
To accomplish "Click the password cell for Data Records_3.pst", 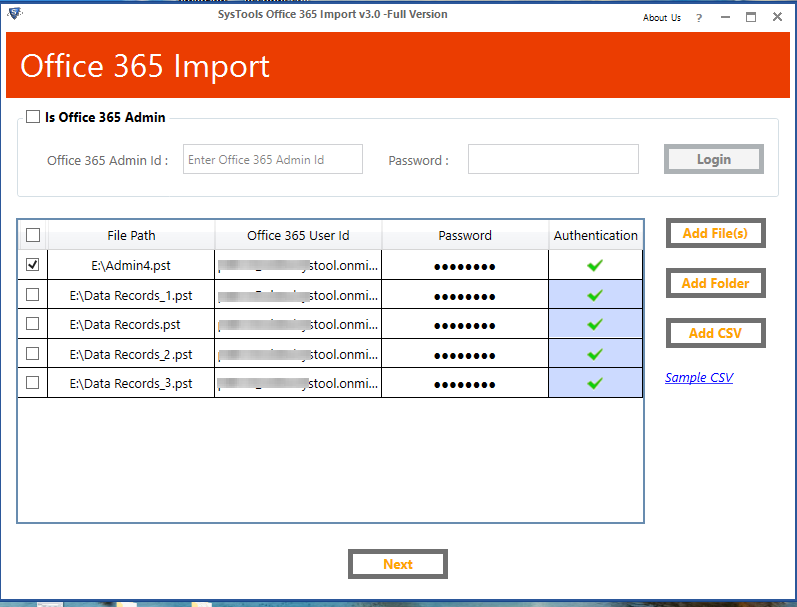I will (x=465, y=383).
